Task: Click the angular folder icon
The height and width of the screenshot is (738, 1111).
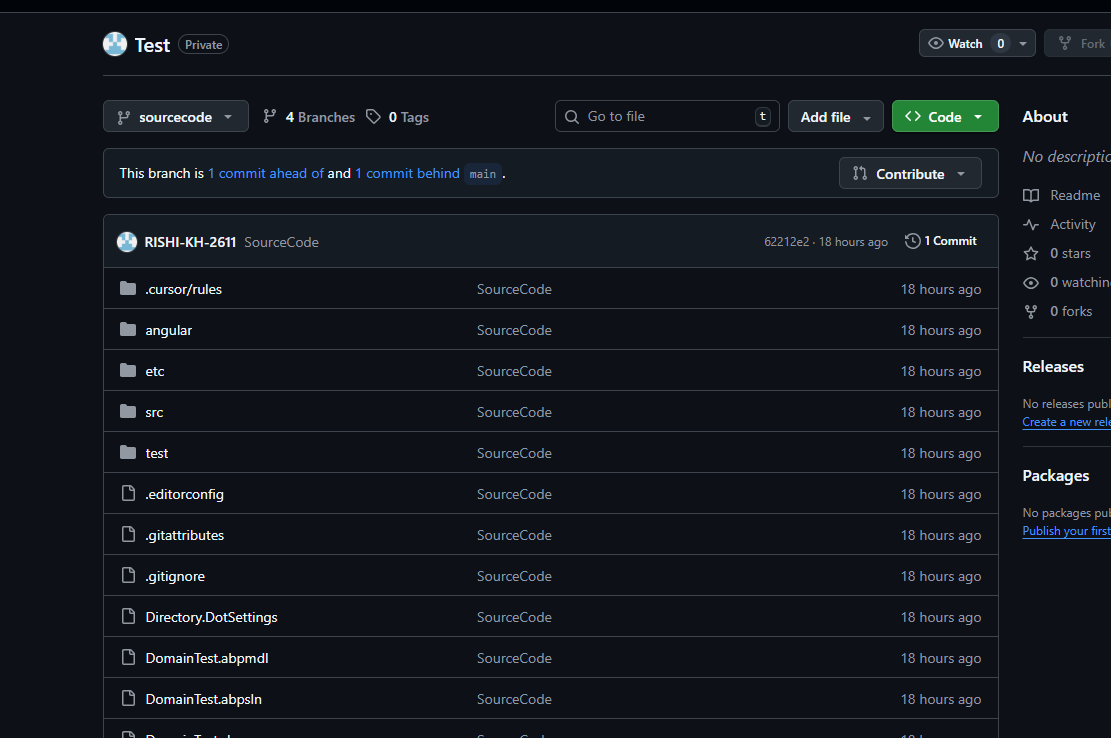Action: point(128,330)
